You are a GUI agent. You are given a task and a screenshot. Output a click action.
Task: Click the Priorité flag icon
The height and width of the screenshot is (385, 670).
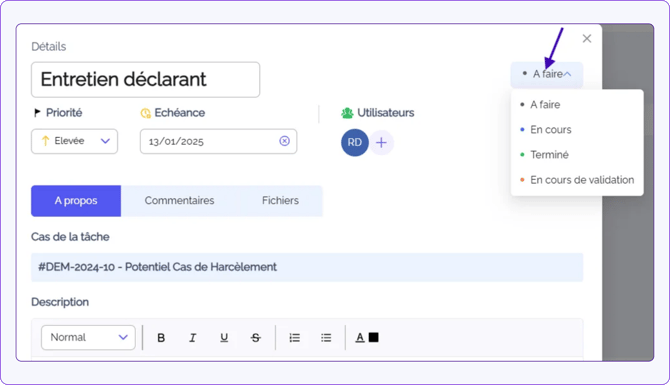point(37,112)
